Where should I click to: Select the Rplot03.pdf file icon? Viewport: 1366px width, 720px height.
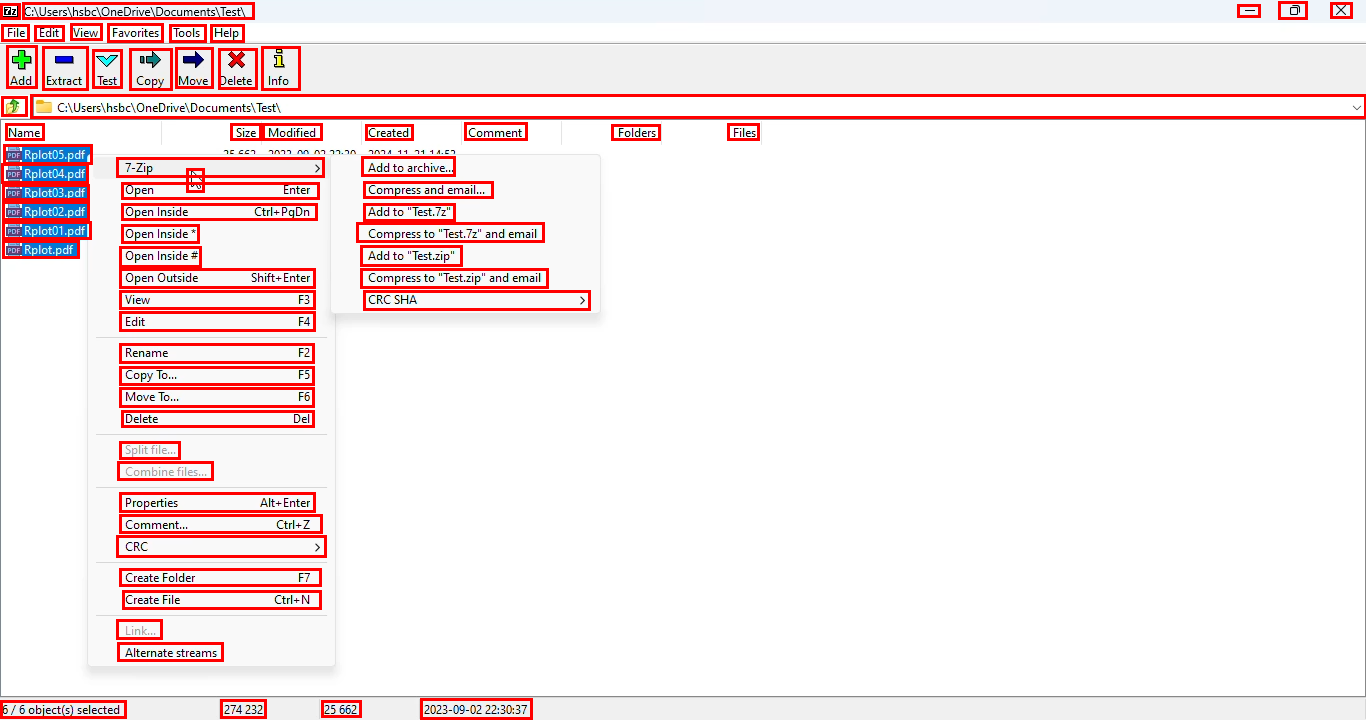pyautogui.click(x=13, y=193)
